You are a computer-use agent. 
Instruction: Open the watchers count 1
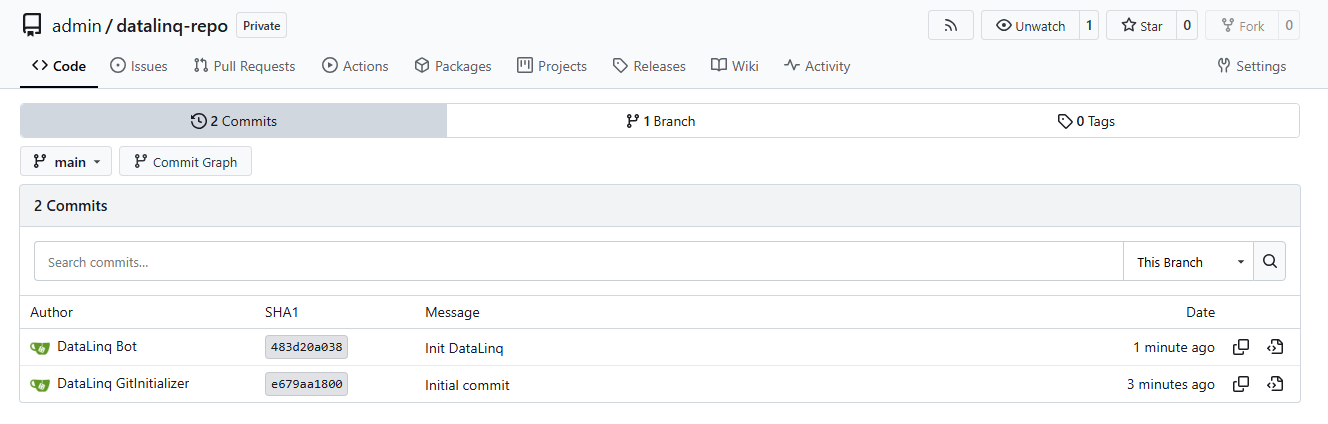tap(1089, 26)
